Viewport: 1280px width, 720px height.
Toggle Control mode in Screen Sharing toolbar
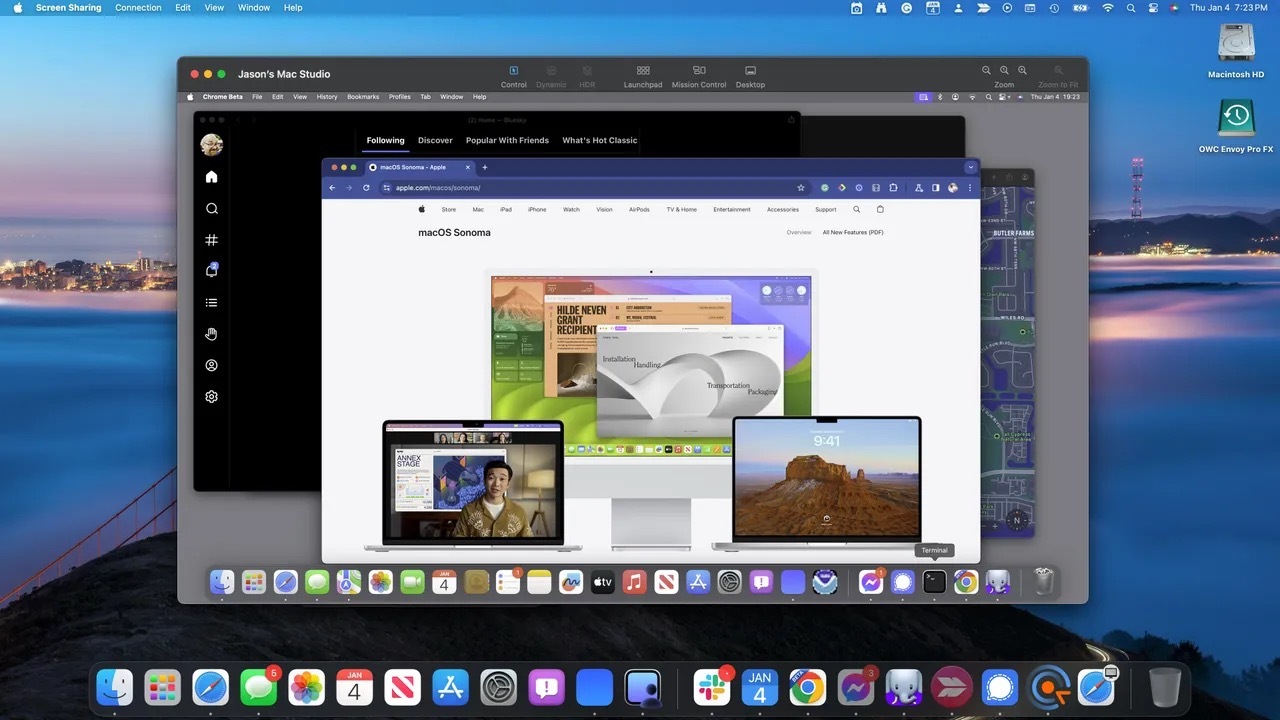(513, 76)
